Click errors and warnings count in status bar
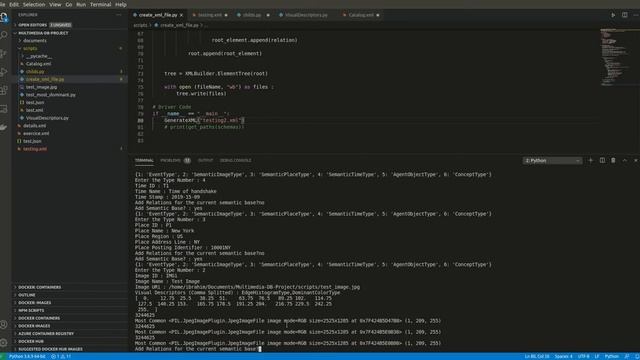The image size is (640, 360). tap(61, 356)
